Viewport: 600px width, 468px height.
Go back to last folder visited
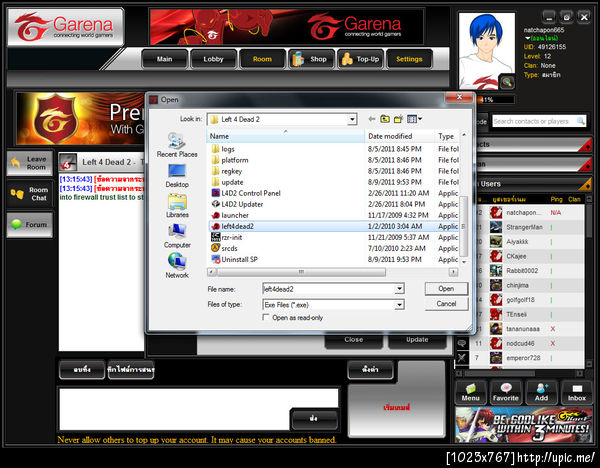(x=372, y=119)
